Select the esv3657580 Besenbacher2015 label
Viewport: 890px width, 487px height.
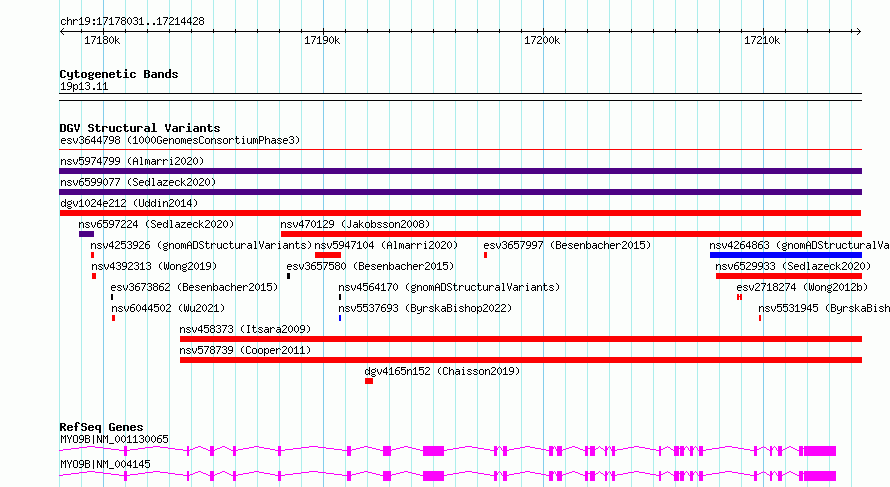[370, 266]
